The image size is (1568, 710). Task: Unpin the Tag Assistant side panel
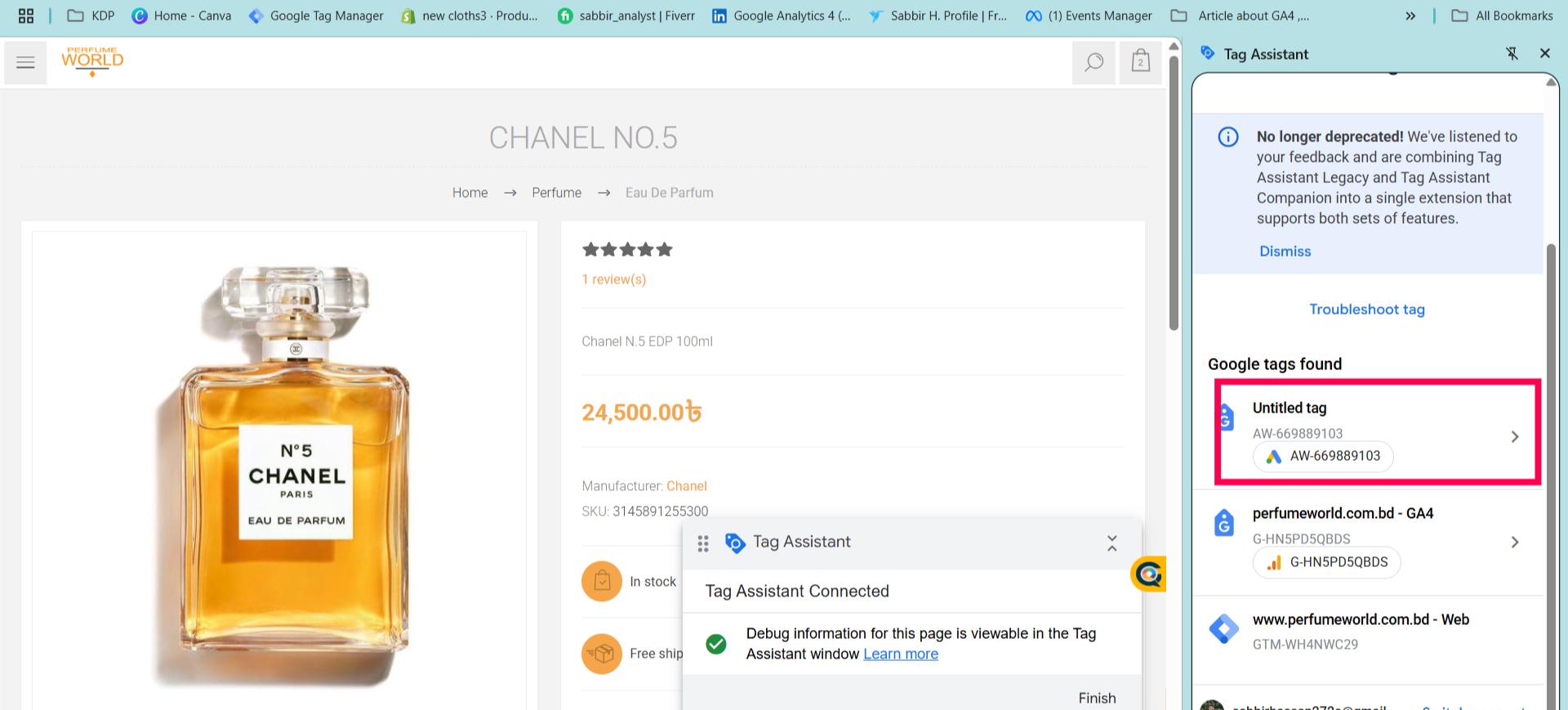[1512, 53]
